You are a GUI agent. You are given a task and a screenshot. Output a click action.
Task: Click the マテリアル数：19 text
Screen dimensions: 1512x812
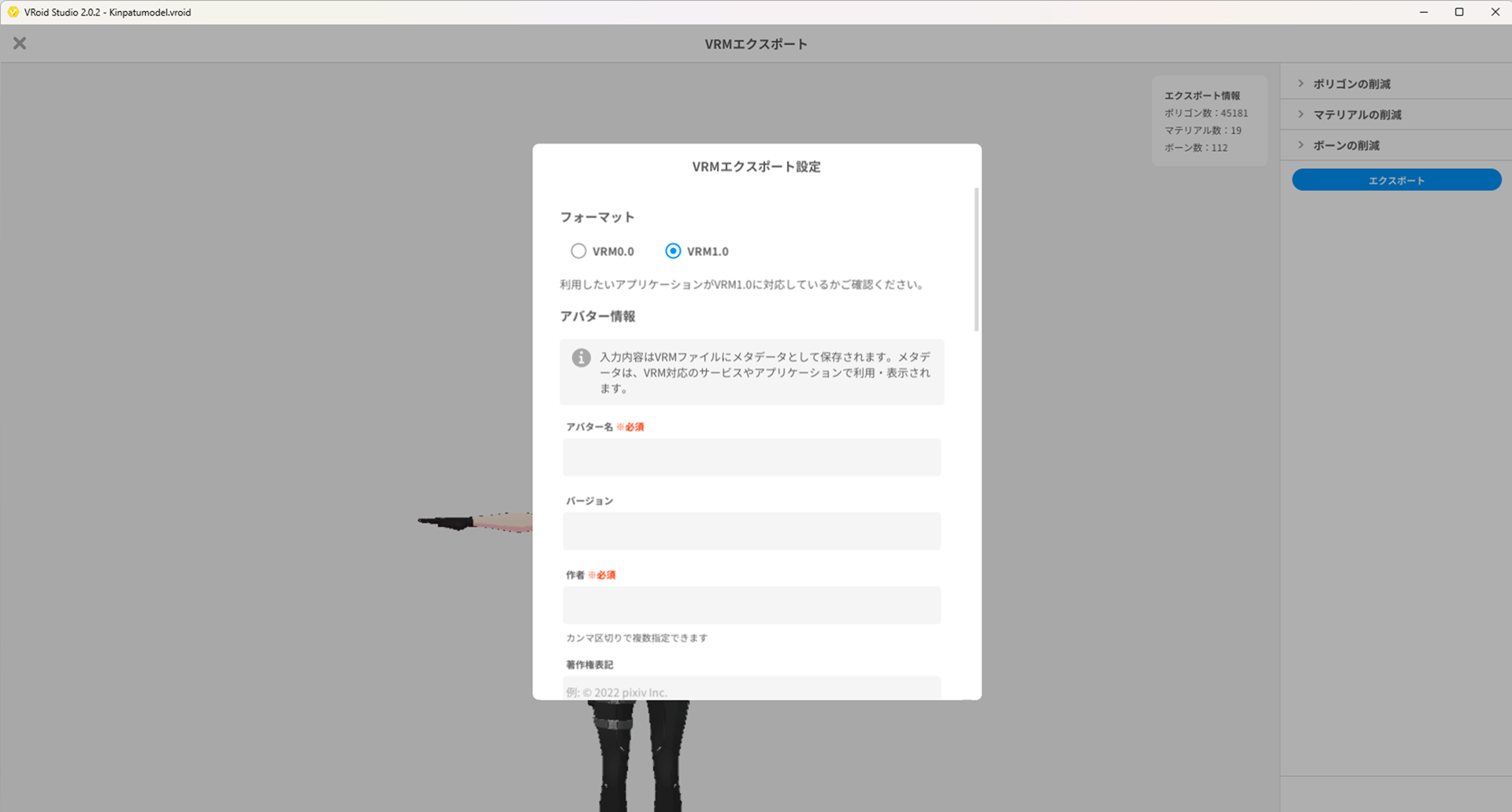pos(1203,131)
